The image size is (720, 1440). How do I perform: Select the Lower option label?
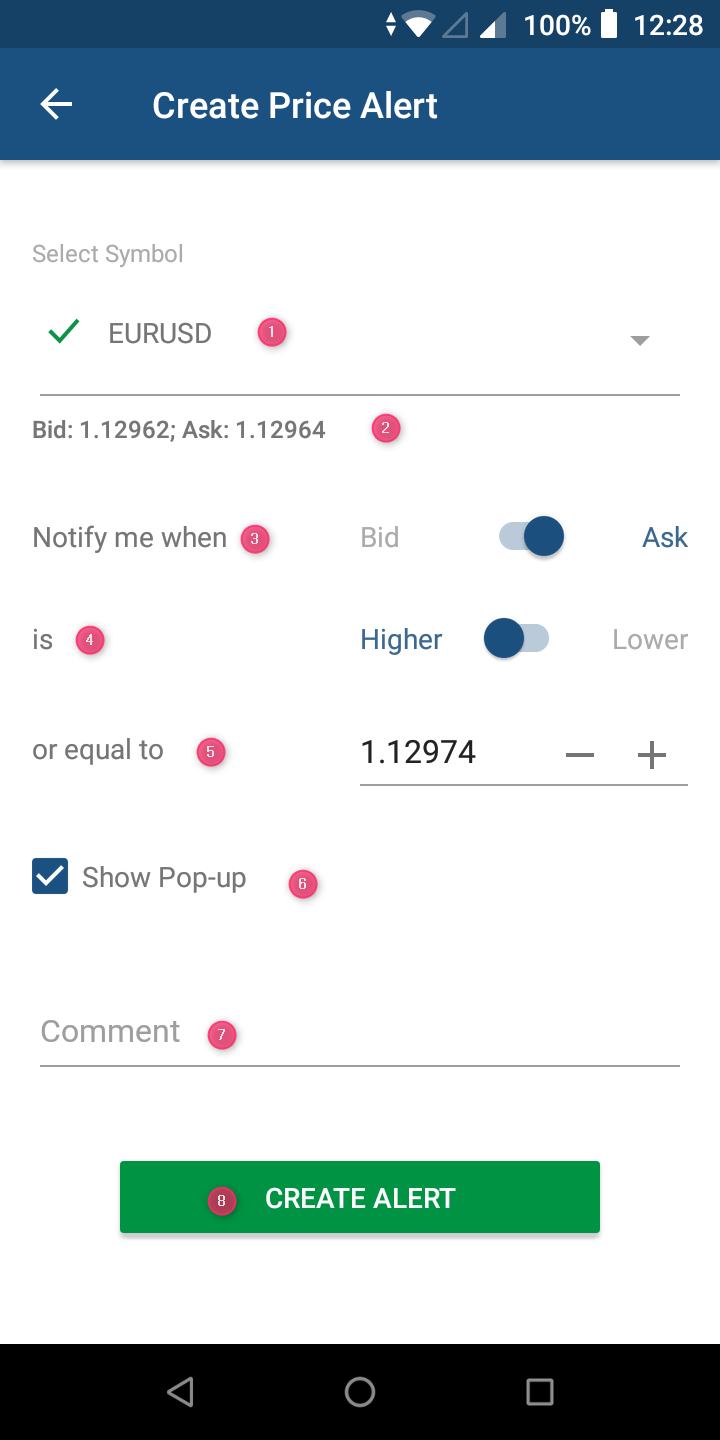[650, 640]
